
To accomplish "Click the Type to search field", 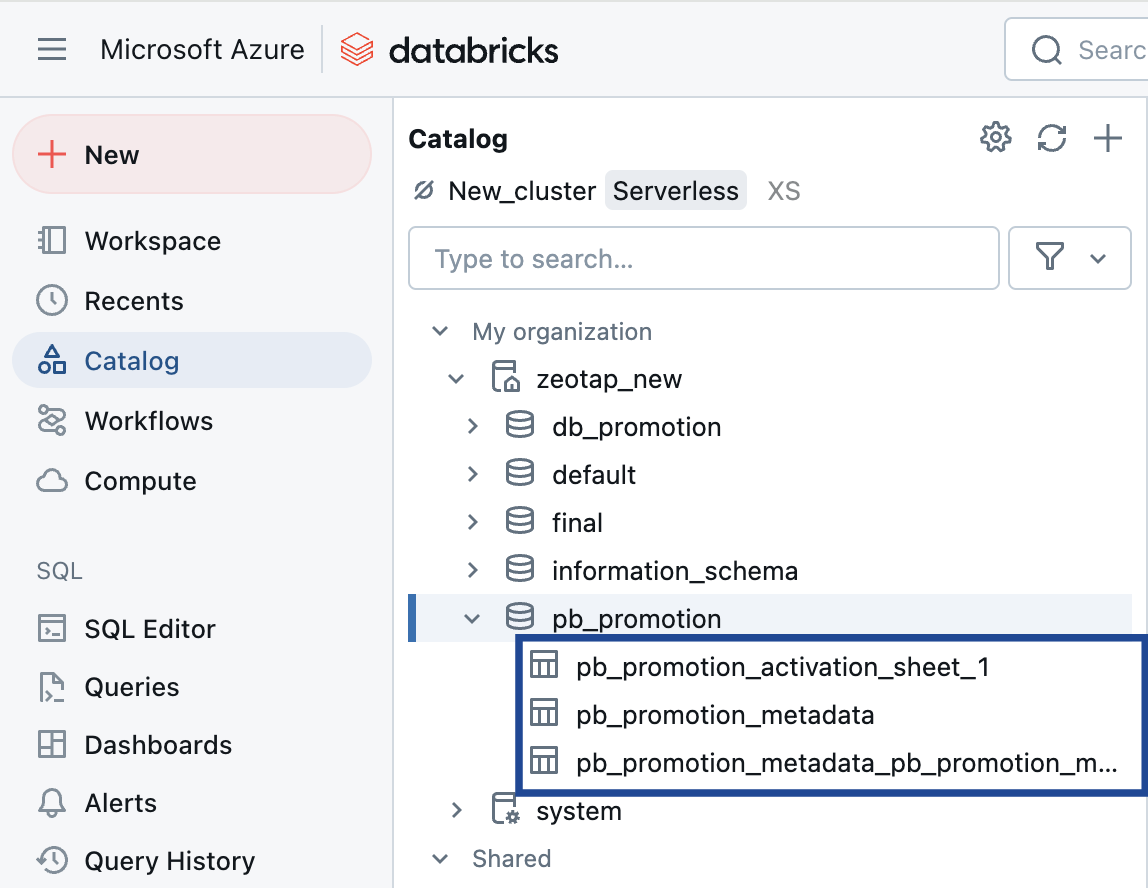I will 704,259.
